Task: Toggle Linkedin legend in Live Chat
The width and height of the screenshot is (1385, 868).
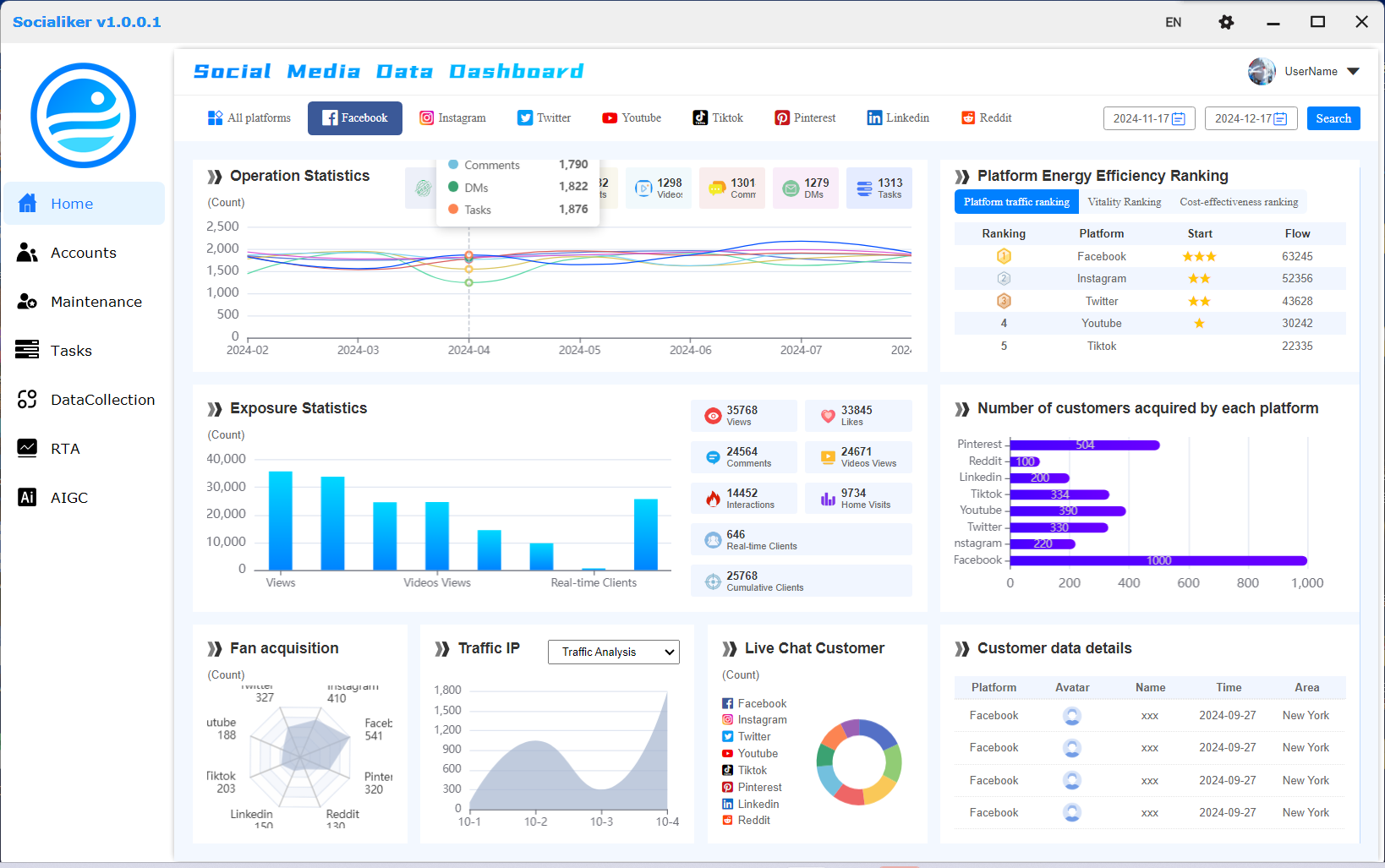Action: tap(750, 804)
